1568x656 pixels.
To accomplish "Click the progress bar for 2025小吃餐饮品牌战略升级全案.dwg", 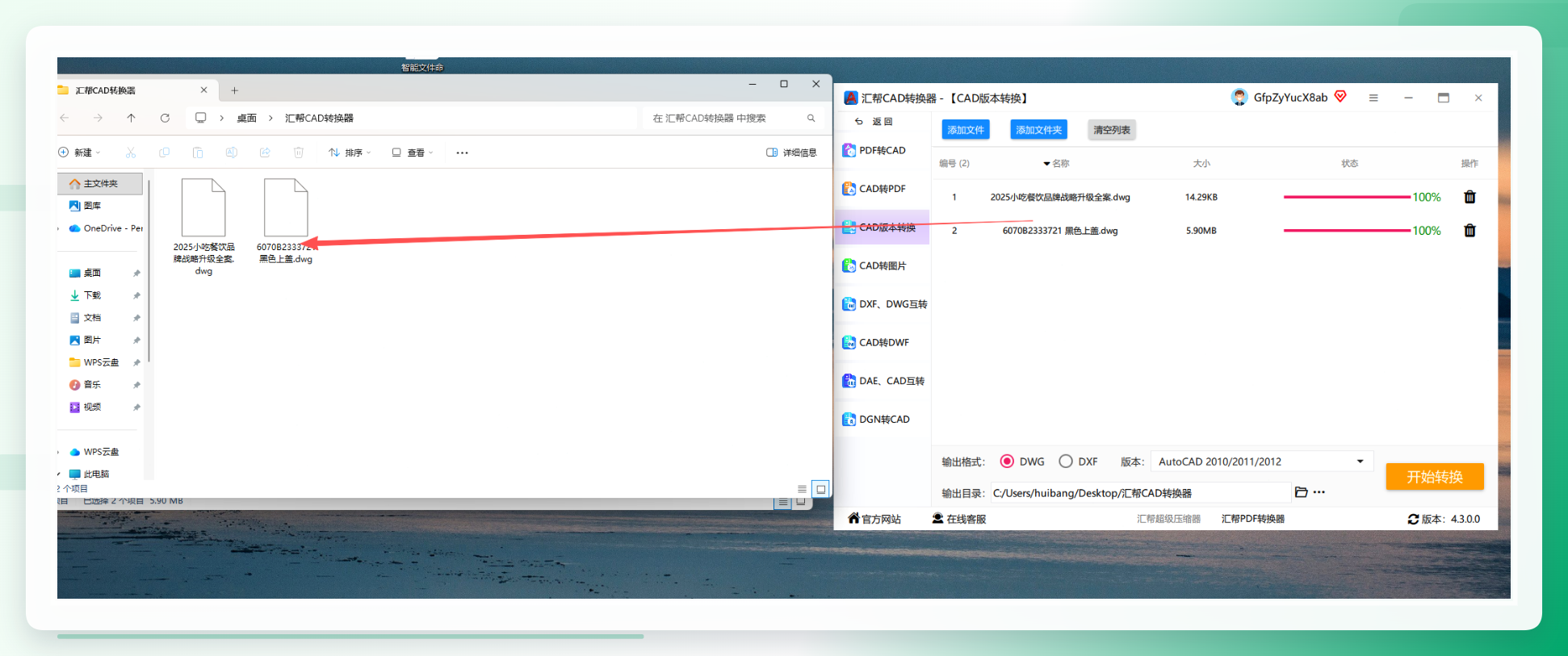I will (1347, 197).
